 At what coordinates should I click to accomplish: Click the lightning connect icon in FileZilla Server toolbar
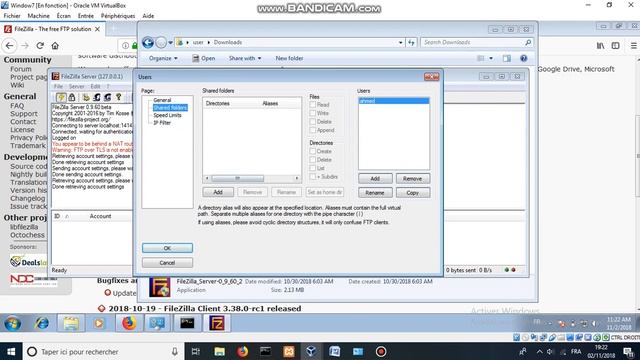click(x=61, y=97)
